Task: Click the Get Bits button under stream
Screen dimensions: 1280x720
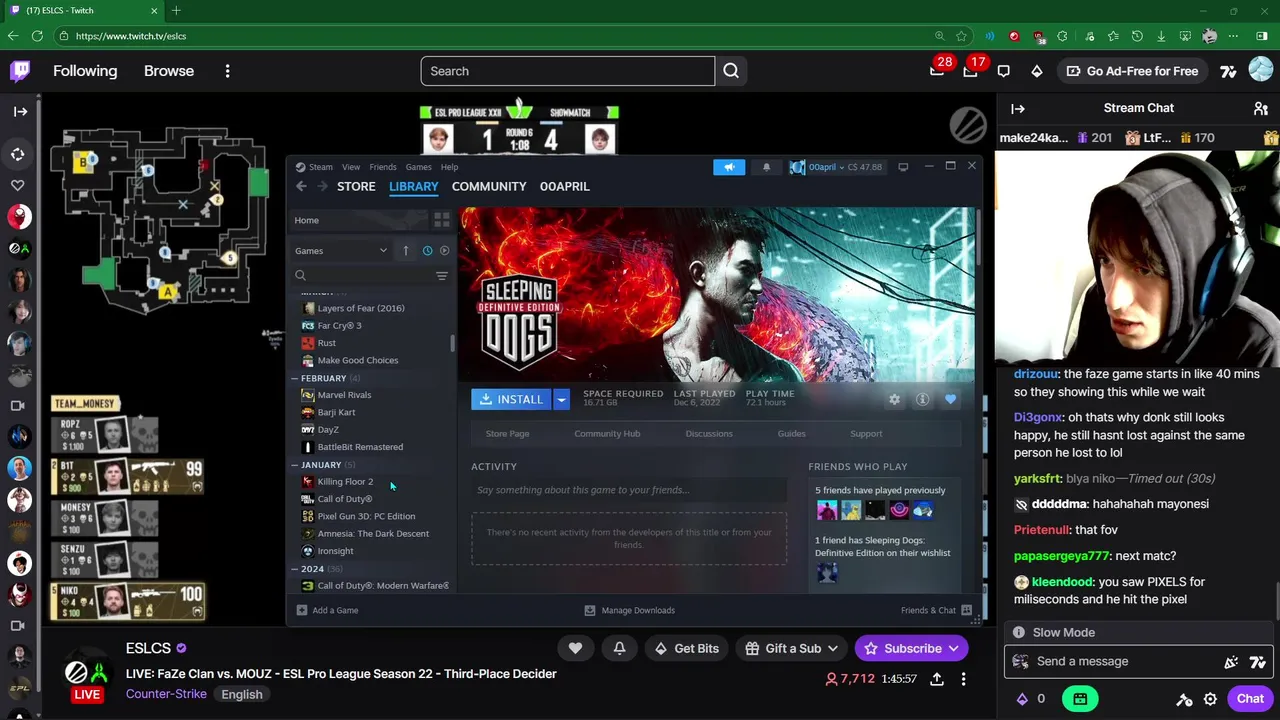Action: tap(685, 648)
